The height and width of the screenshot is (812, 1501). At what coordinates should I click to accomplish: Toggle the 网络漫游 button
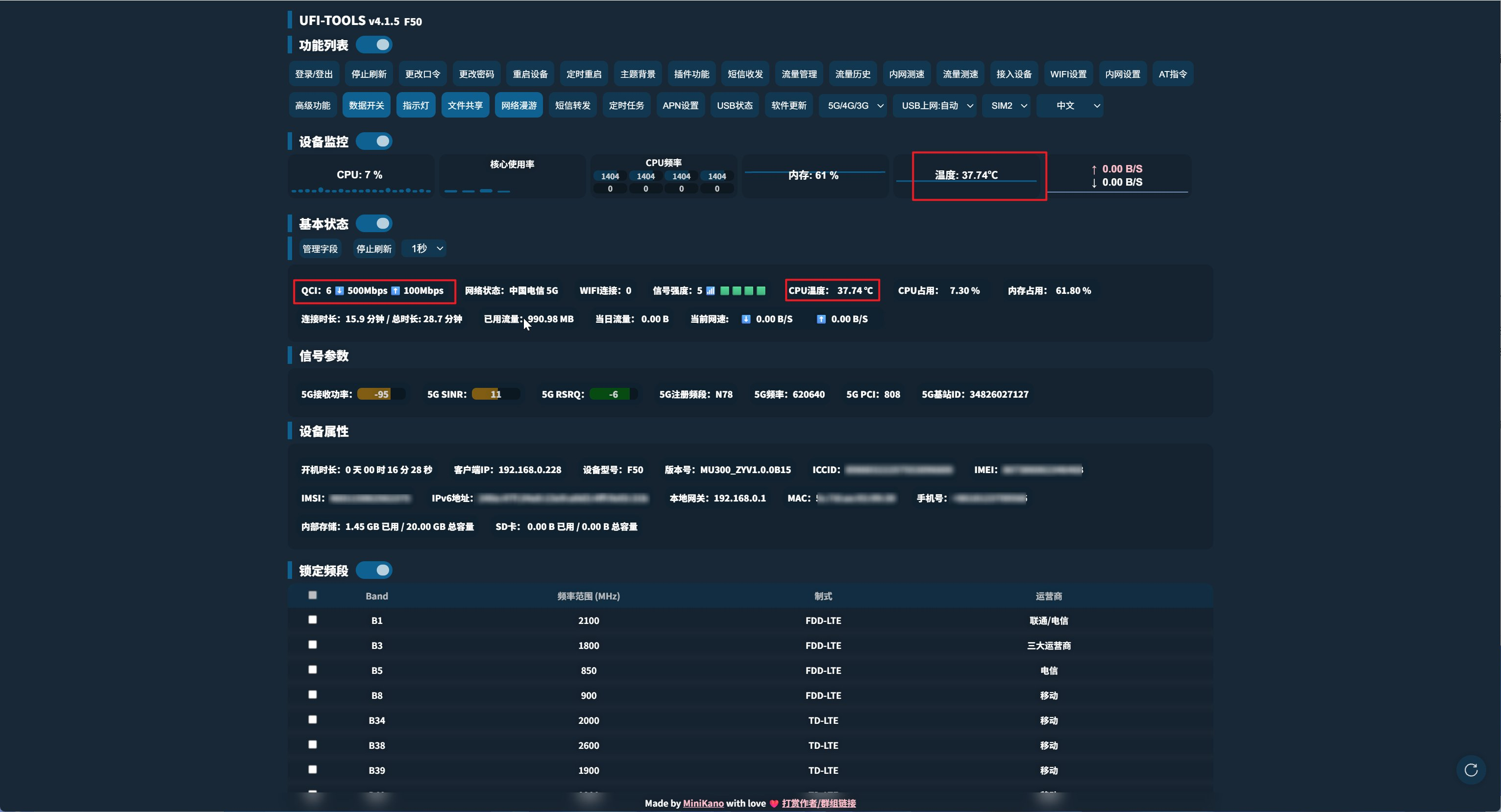(519, 105)
